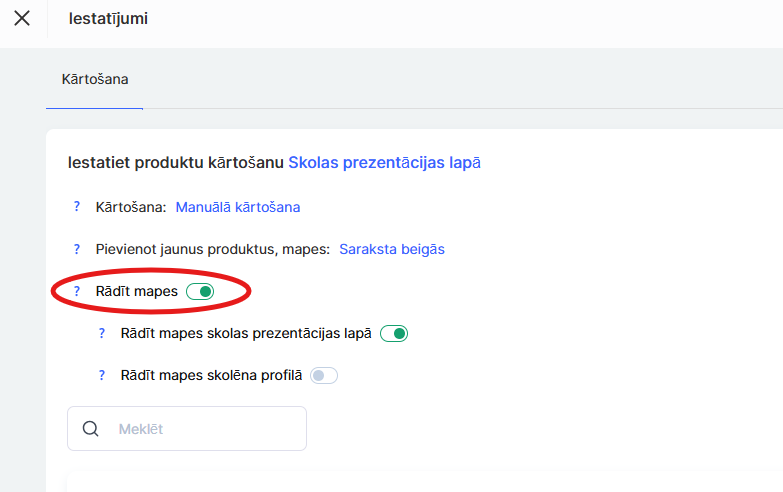Image resolution: width=783 pixels, height=492 pixels.
Task: Click question mark next to Rādīt mapes
Action: point(76,291)
